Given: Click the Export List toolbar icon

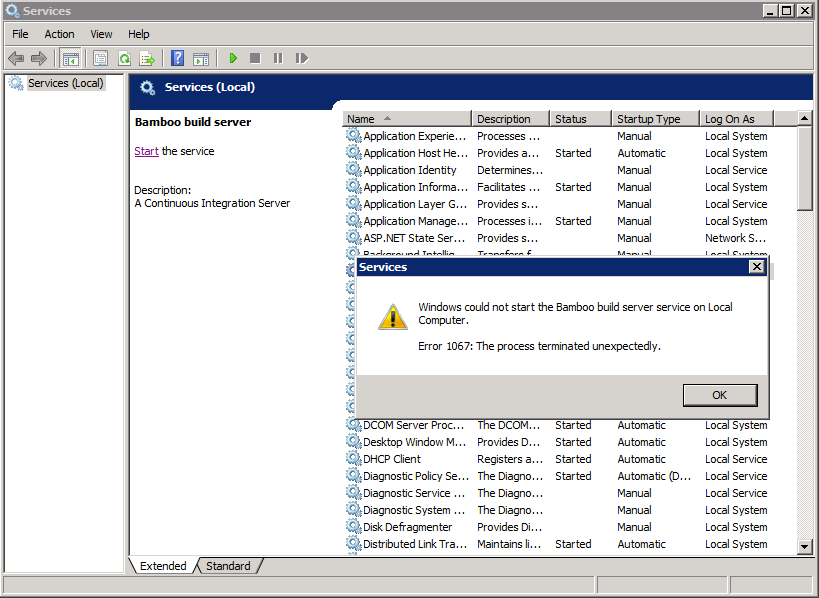Looking at the screenshot, I should coord(147,58).
